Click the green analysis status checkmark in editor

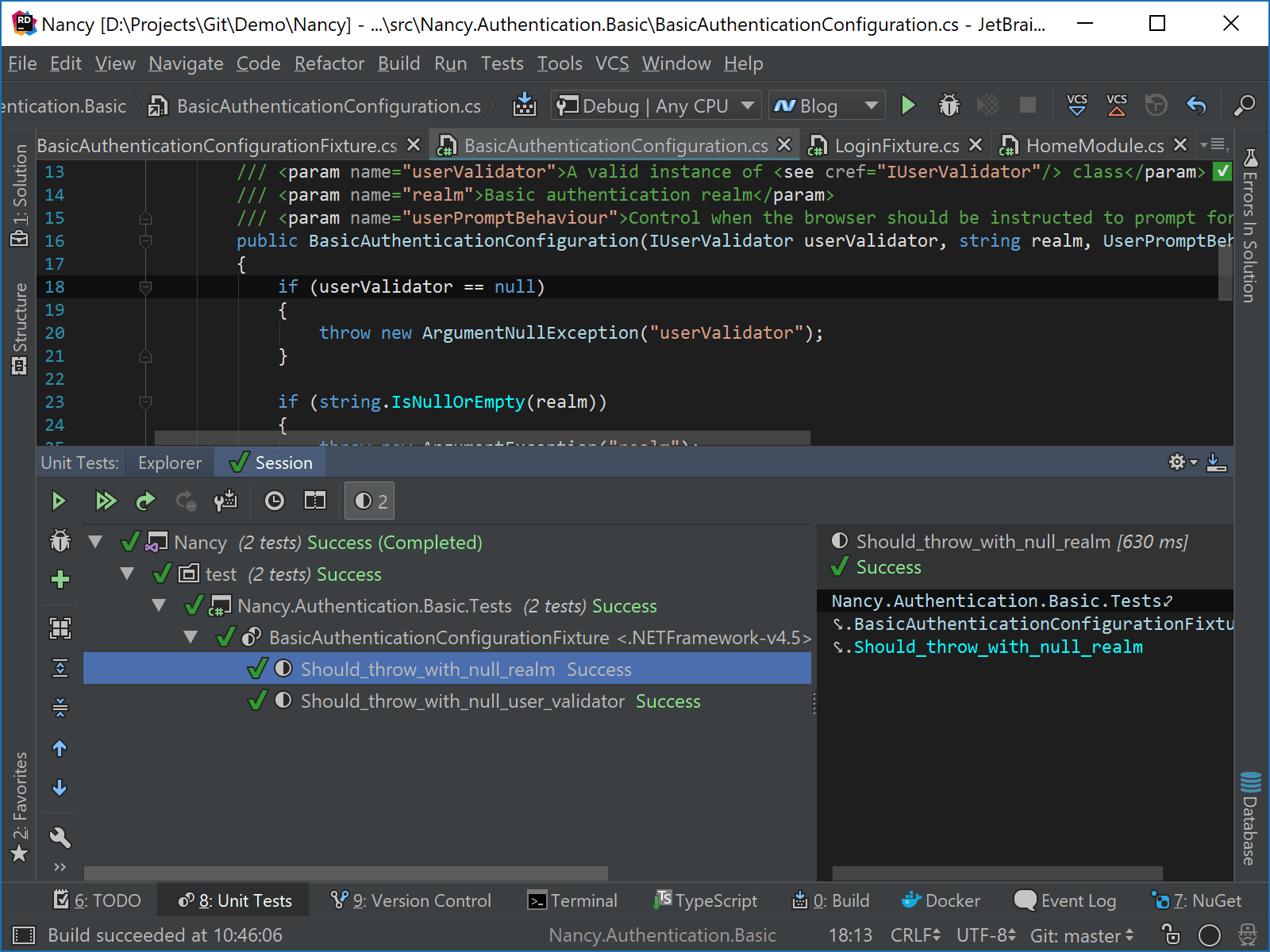click(x=1223, y=171)
